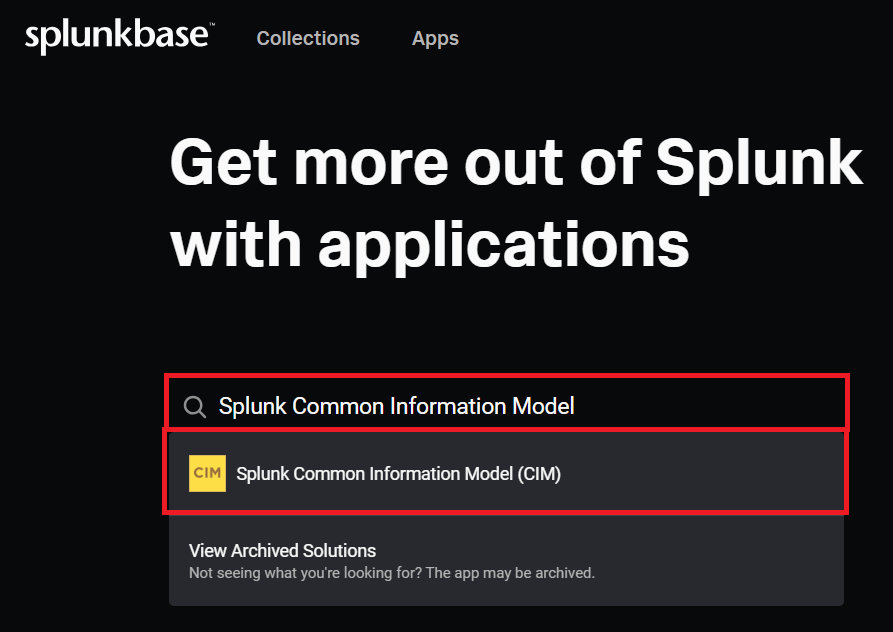The width and height of the screenshot is (893, 632).
Task: Open the View Archived Solutions link
Action: tap(282, 551)
